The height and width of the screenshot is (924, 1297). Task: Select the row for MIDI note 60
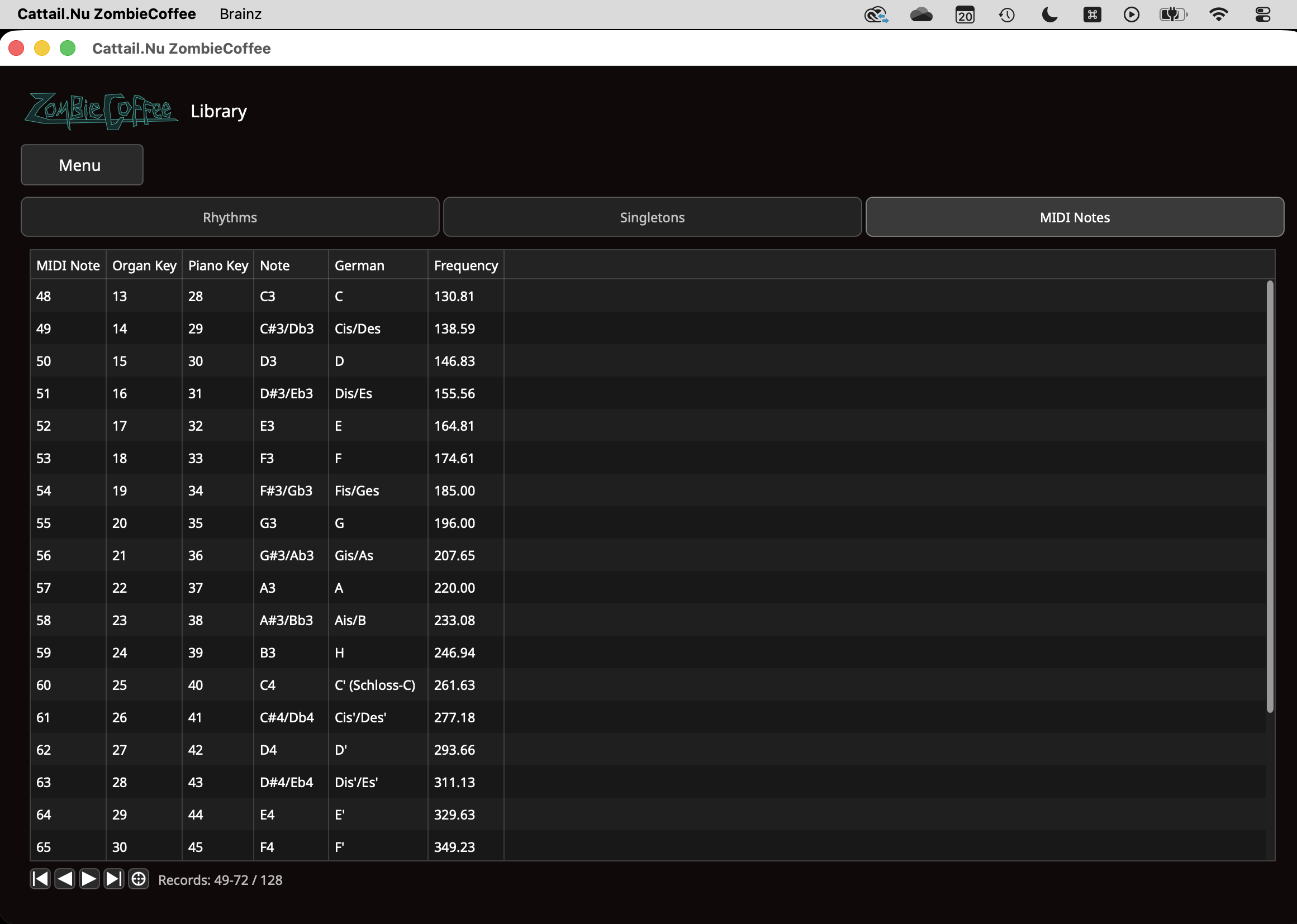click(x=648, y=685)
